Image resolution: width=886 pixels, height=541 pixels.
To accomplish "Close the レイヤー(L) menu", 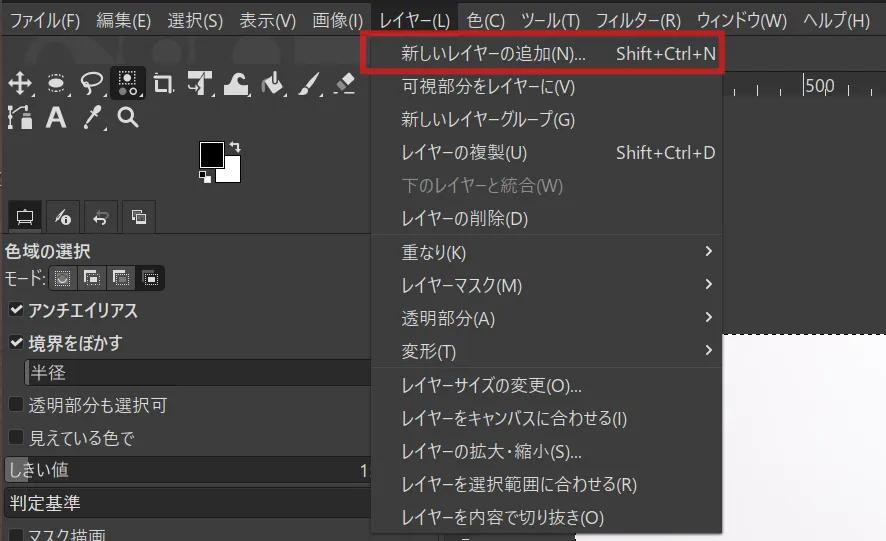I will coord(414,21).
